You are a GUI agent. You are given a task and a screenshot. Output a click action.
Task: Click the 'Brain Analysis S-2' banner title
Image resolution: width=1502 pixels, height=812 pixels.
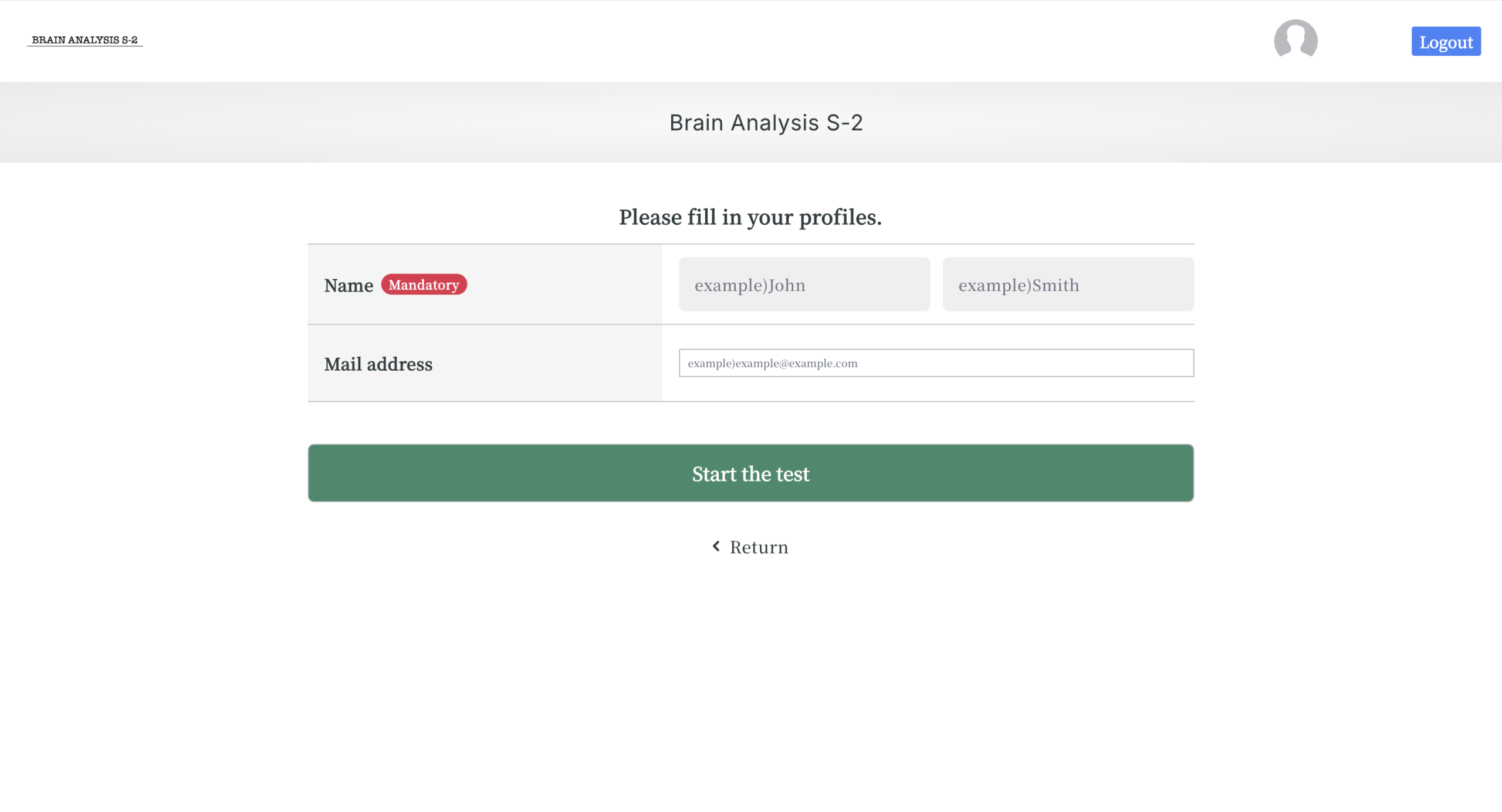click(766, 123)
